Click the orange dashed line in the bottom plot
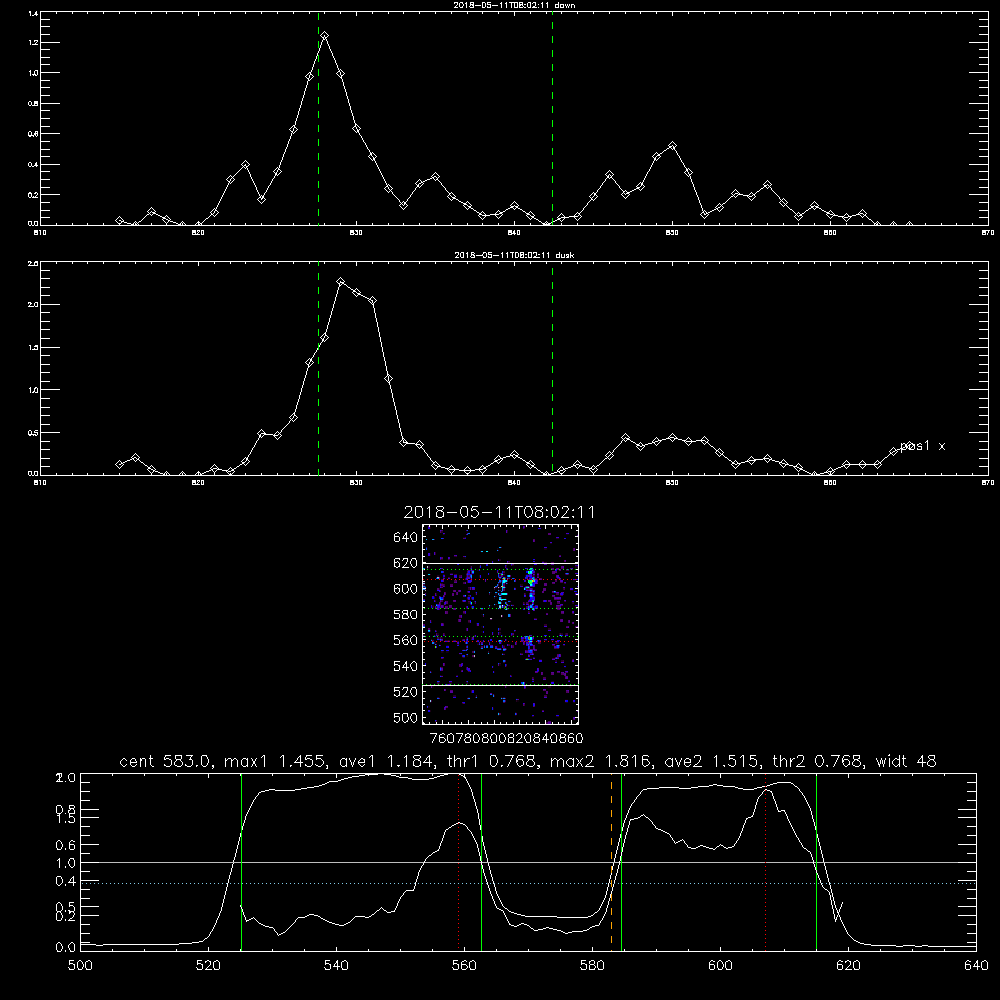Image resolution: width=1000 pixels, height=1000 pixels. tap(612, 861)
